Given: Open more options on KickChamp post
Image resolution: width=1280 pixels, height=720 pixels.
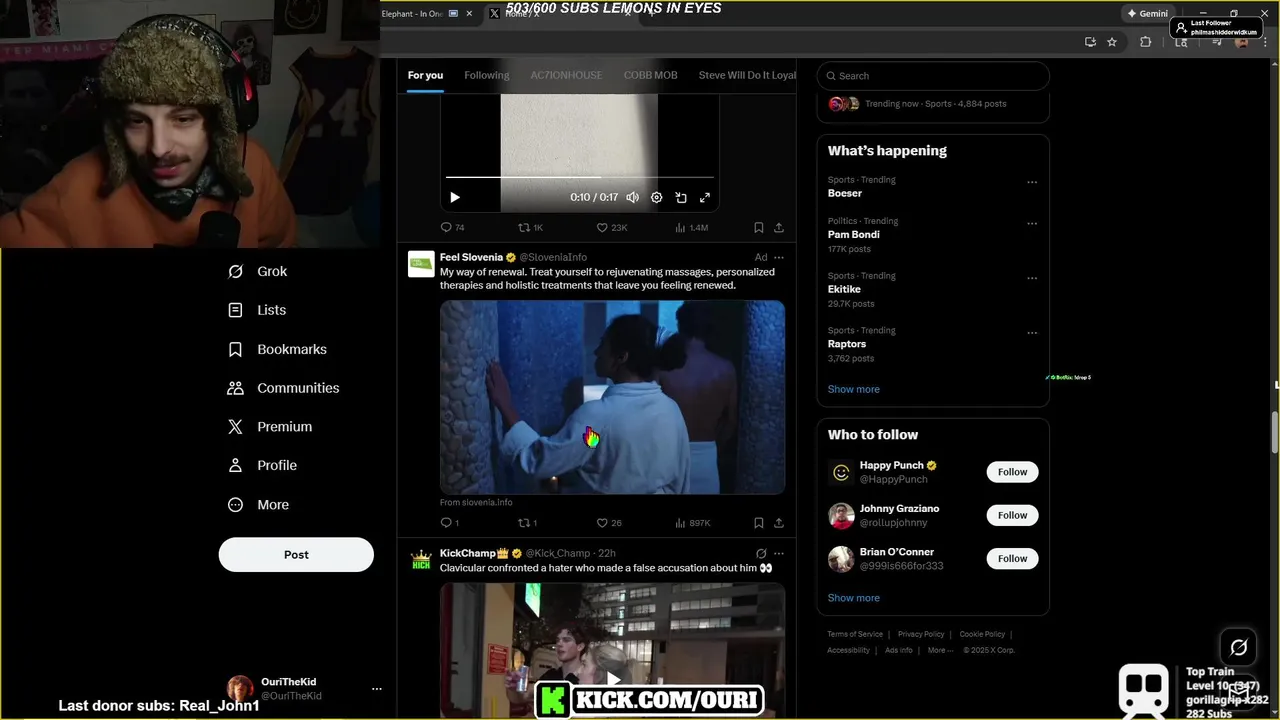Looking at the screenshot, I should click(779, 553).
